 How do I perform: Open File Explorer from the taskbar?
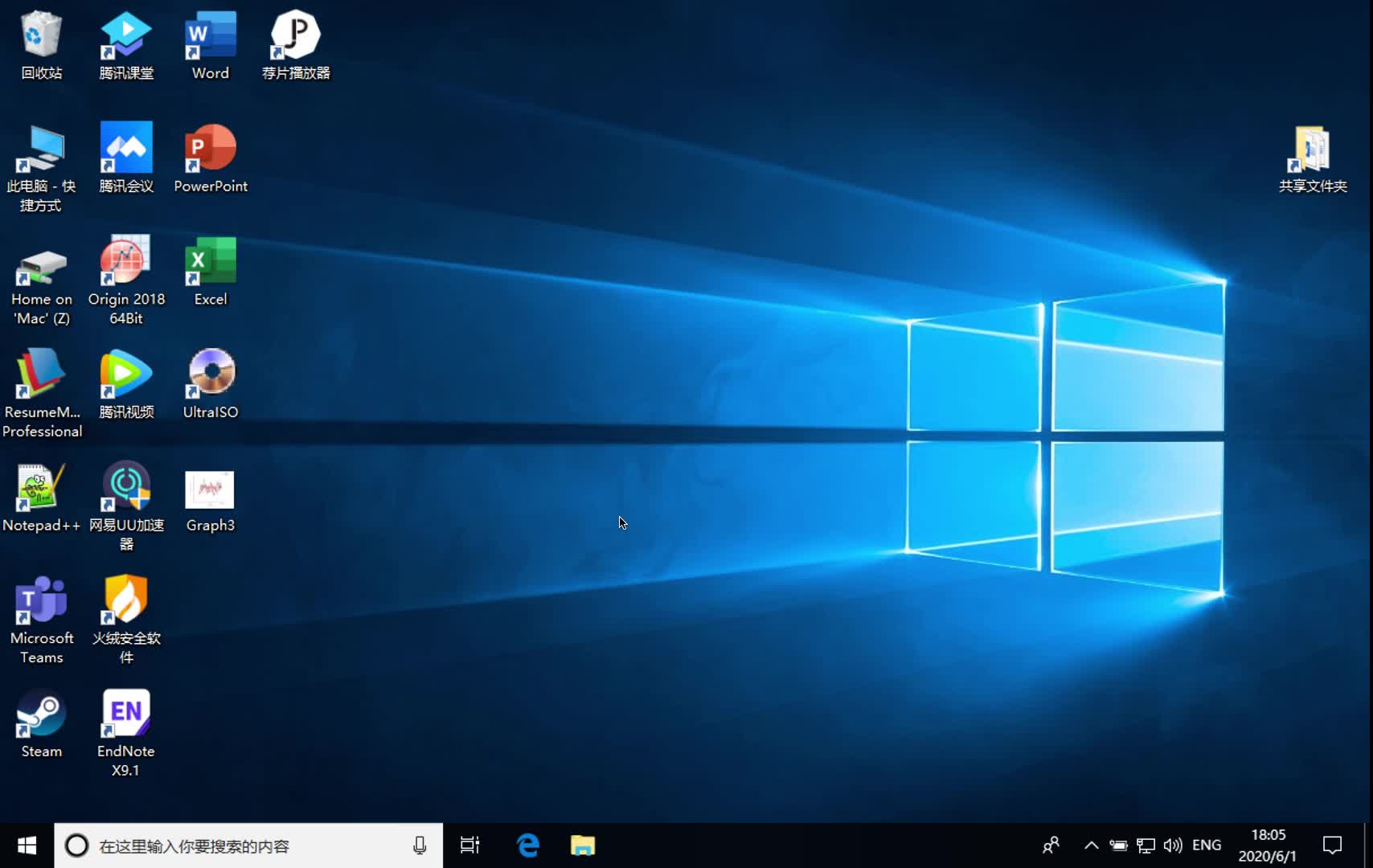tap(583, 845)
